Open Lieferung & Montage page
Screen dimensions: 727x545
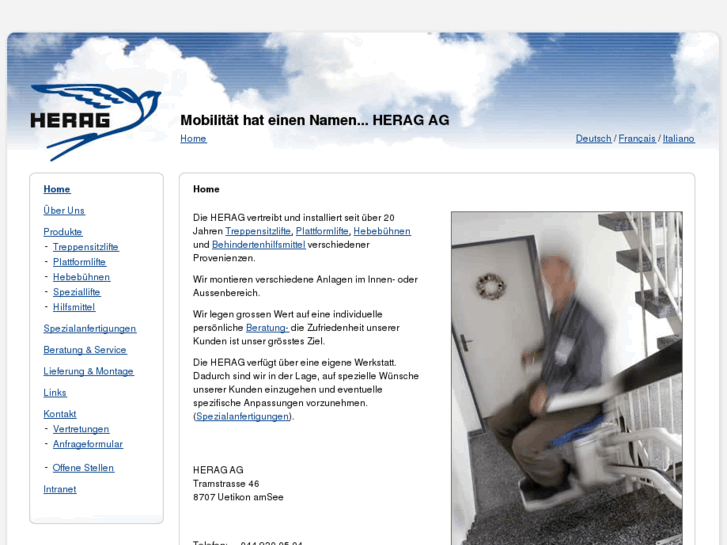tap(89, 372)
